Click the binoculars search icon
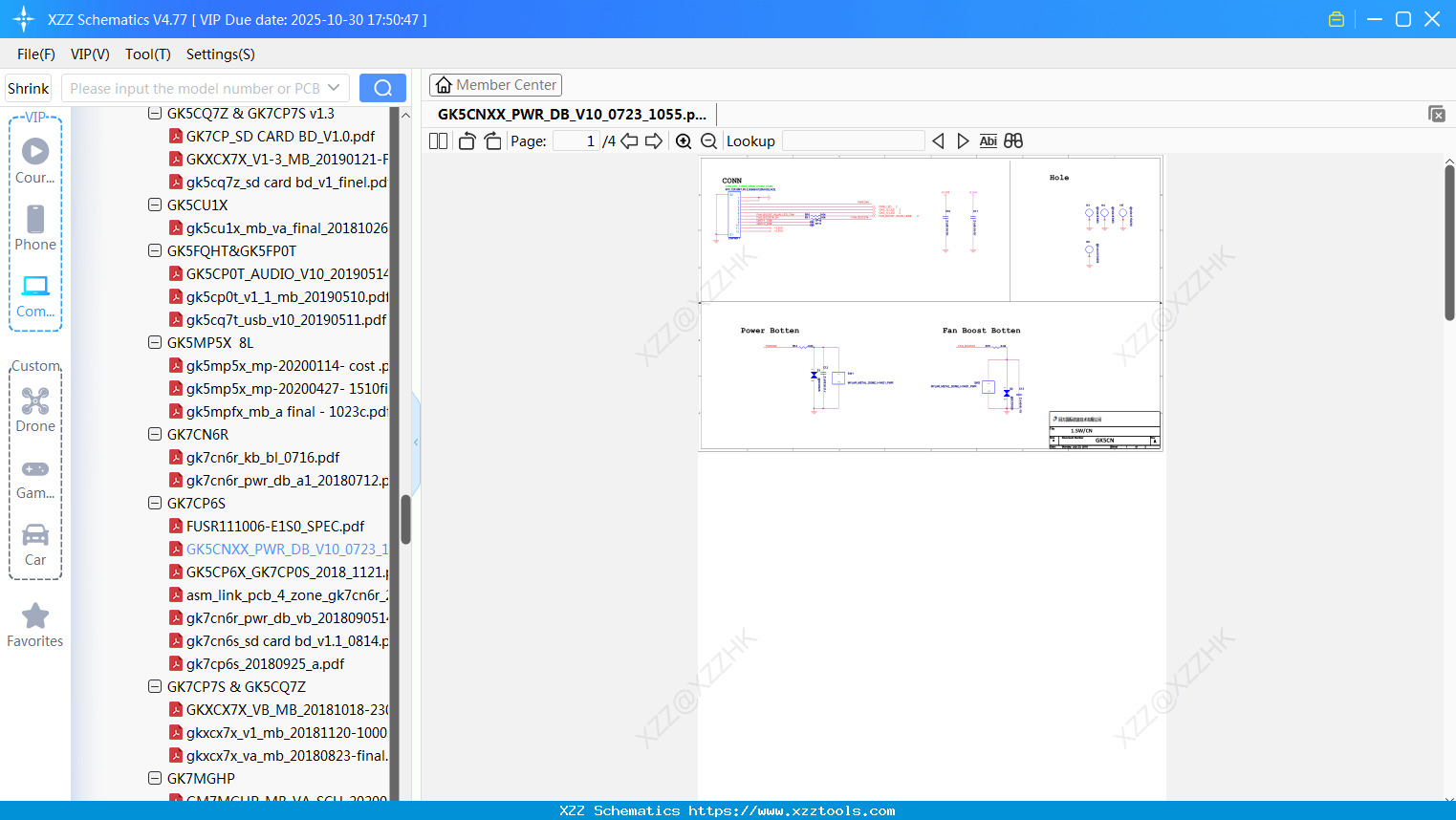 tap(1013, 141)
